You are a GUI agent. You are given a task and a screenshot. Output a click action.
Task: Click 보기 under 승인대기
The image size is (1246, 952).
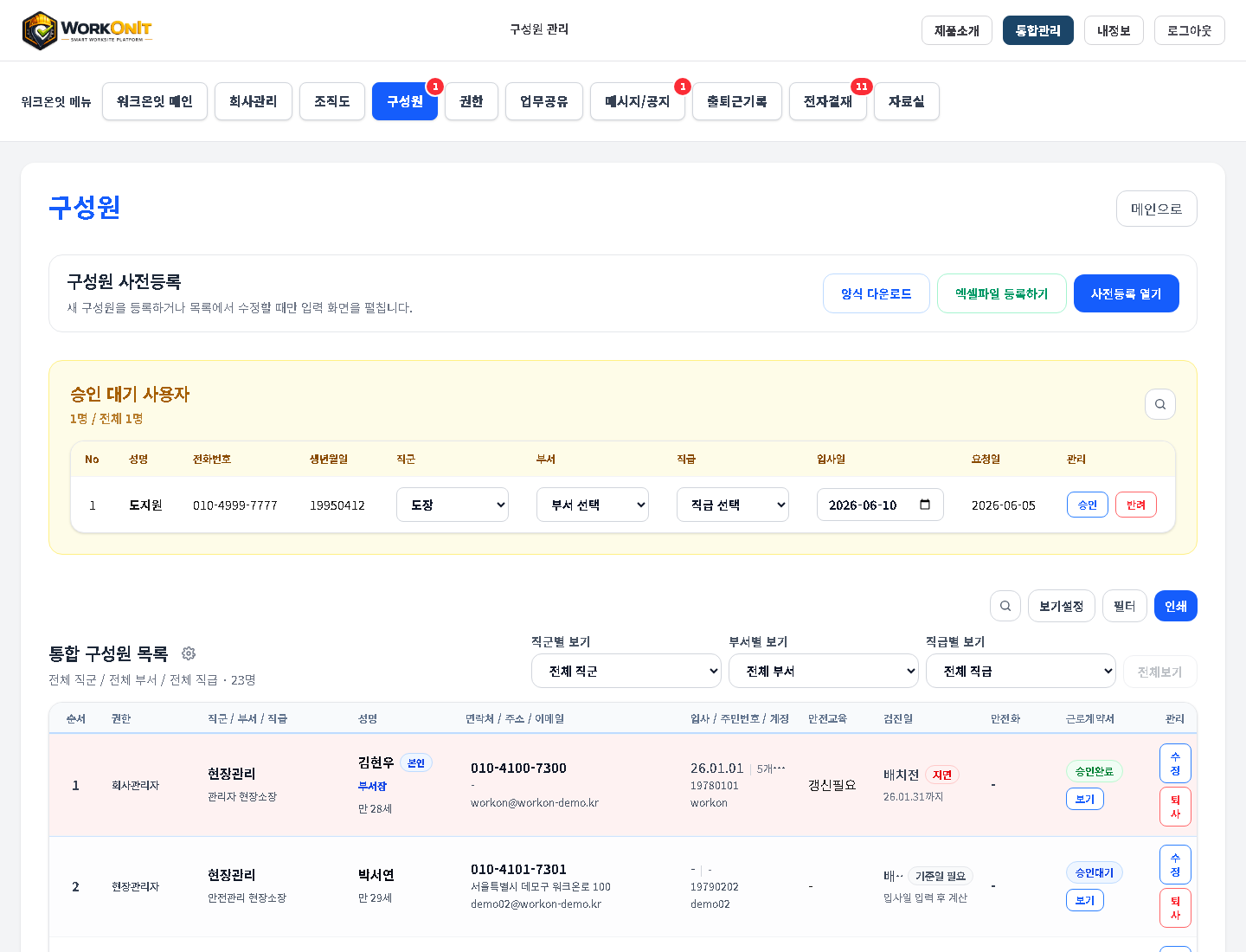(x=1085, y=900)
